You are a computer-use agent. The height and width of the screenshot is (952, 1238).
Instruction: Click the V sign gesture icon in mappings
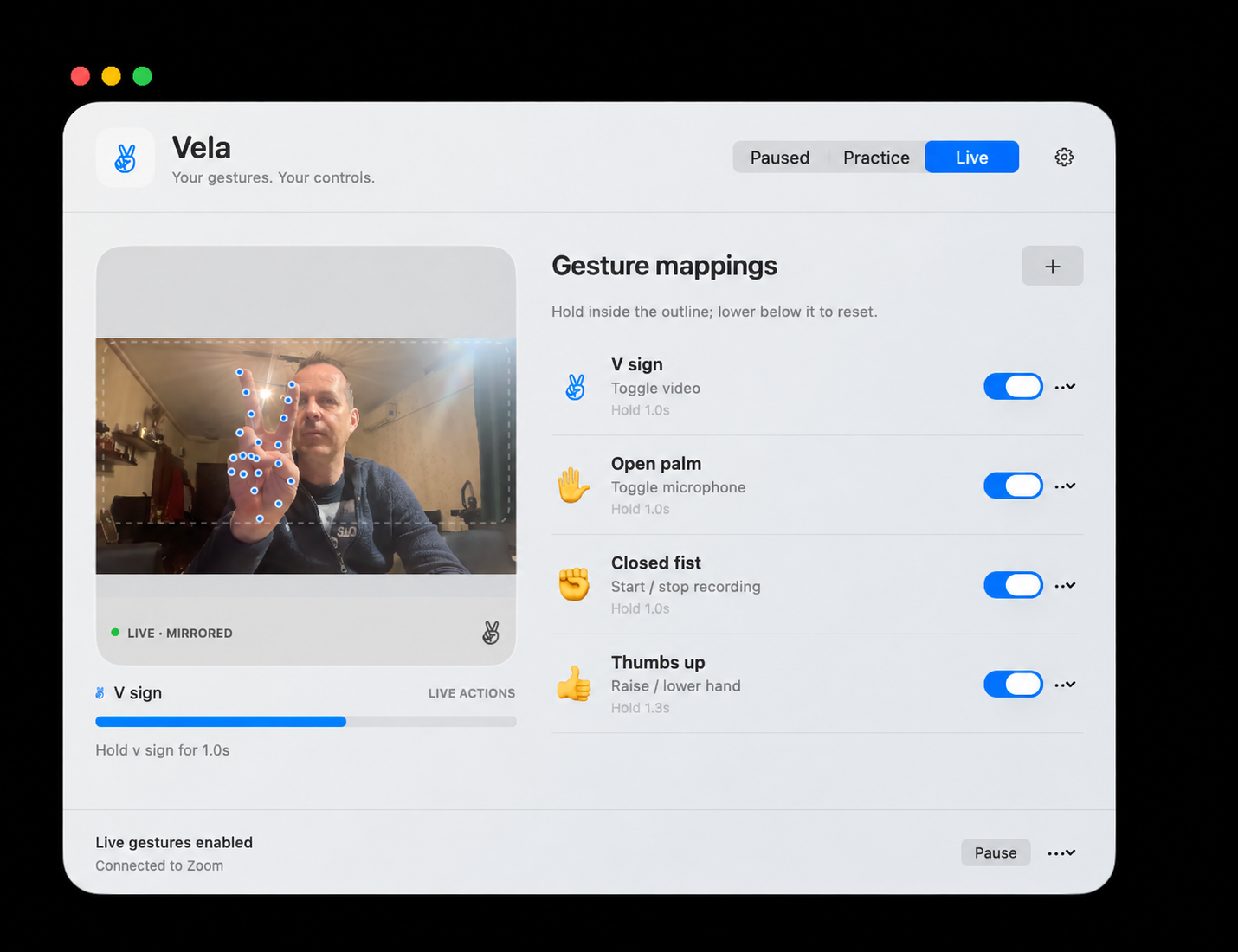pyautogui.click(x=575, y=387)
